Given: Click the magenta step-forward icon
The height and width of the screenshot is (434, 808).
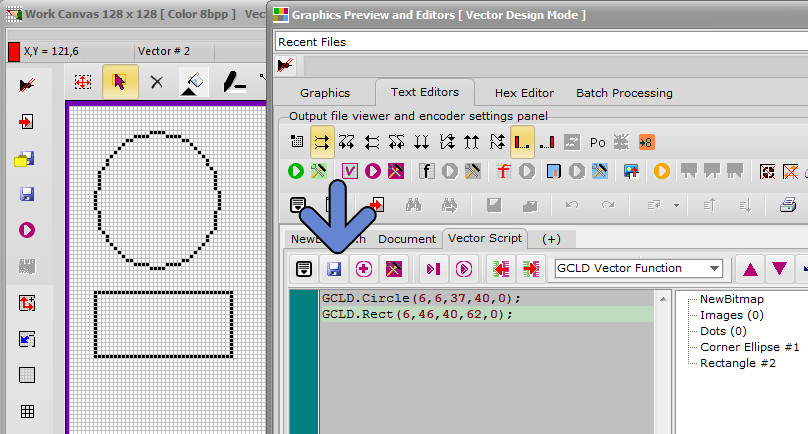Looking at the screenshot, I should pos(433,269).
